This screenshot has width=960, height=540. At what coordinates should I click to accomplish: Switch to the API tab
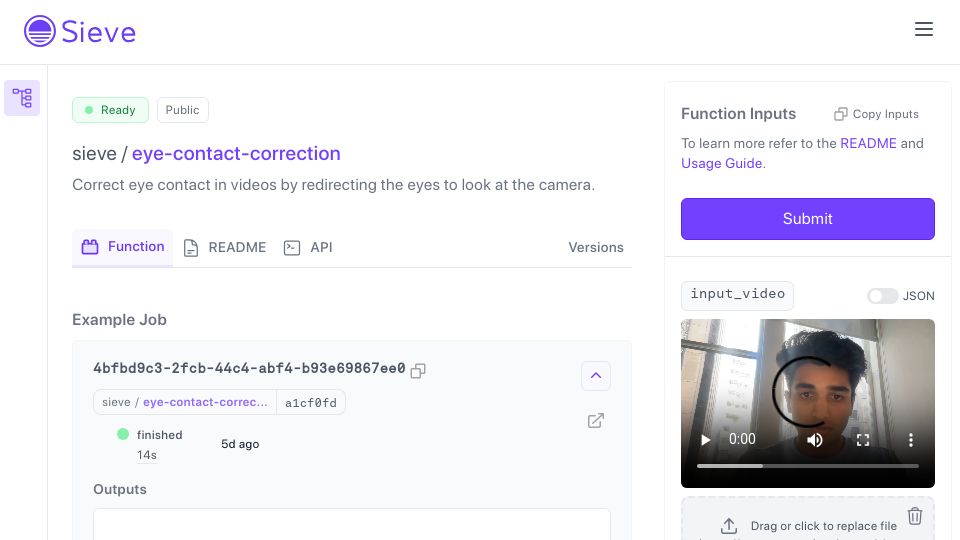click(308, 247)
